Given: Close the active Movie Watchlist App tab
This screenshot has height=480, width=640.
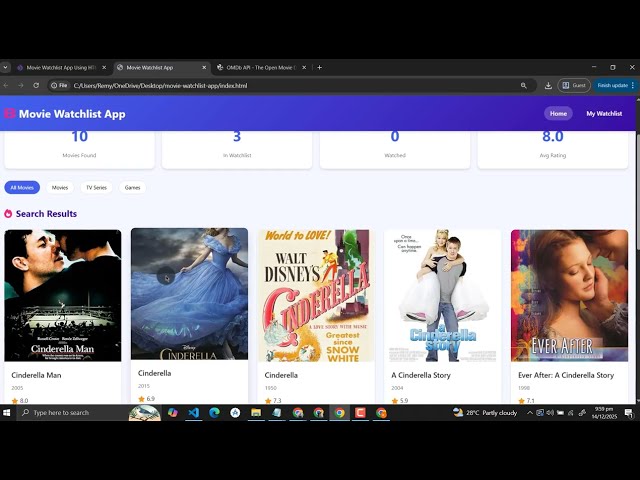Looking at the screenshot, I should [204, 68].
